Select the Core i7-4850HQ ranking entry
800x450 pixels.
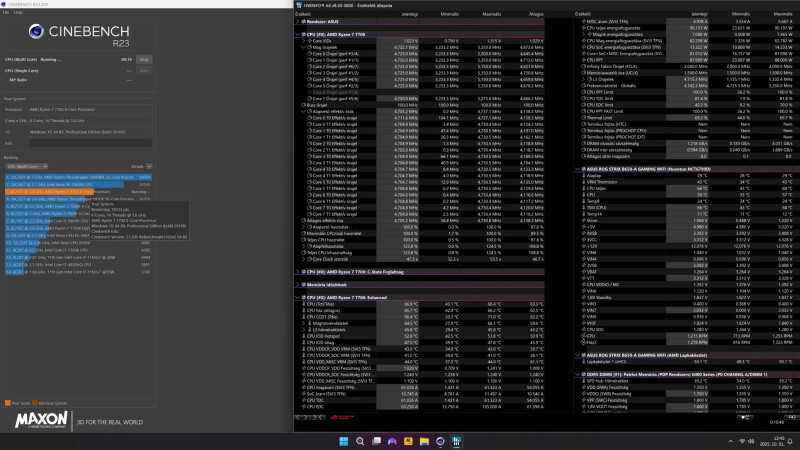[x=78, y=265]
